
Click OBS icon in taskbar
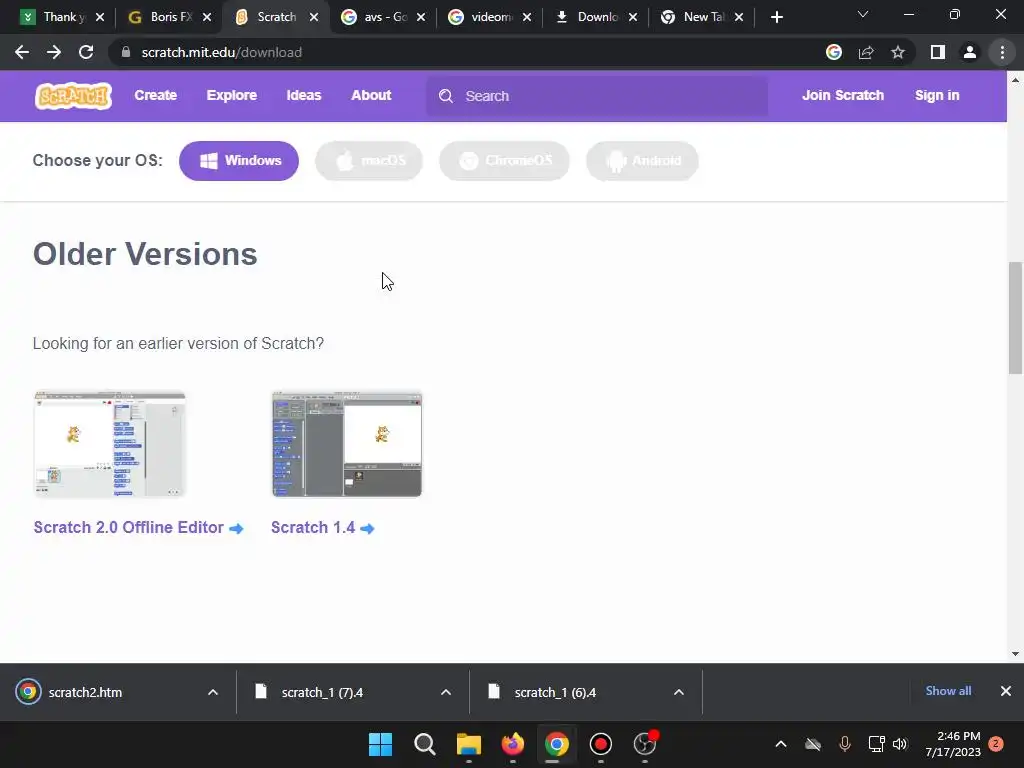tap(645, 744)
